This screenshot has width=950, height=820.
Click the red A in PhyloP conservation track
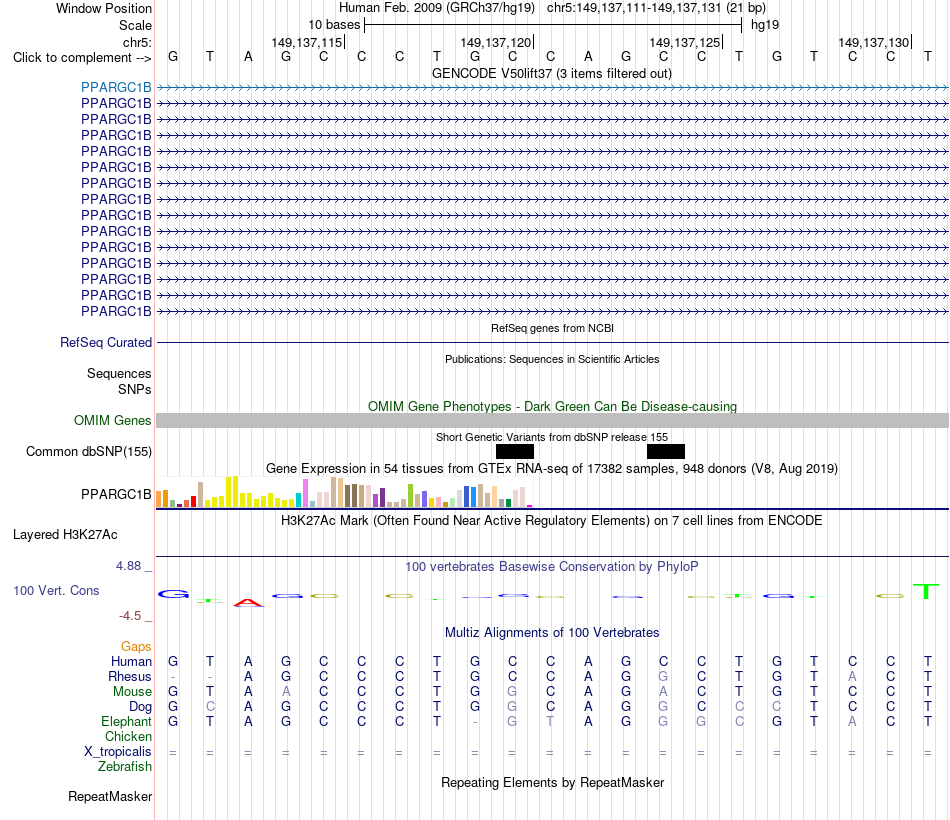tap(248, 602)
